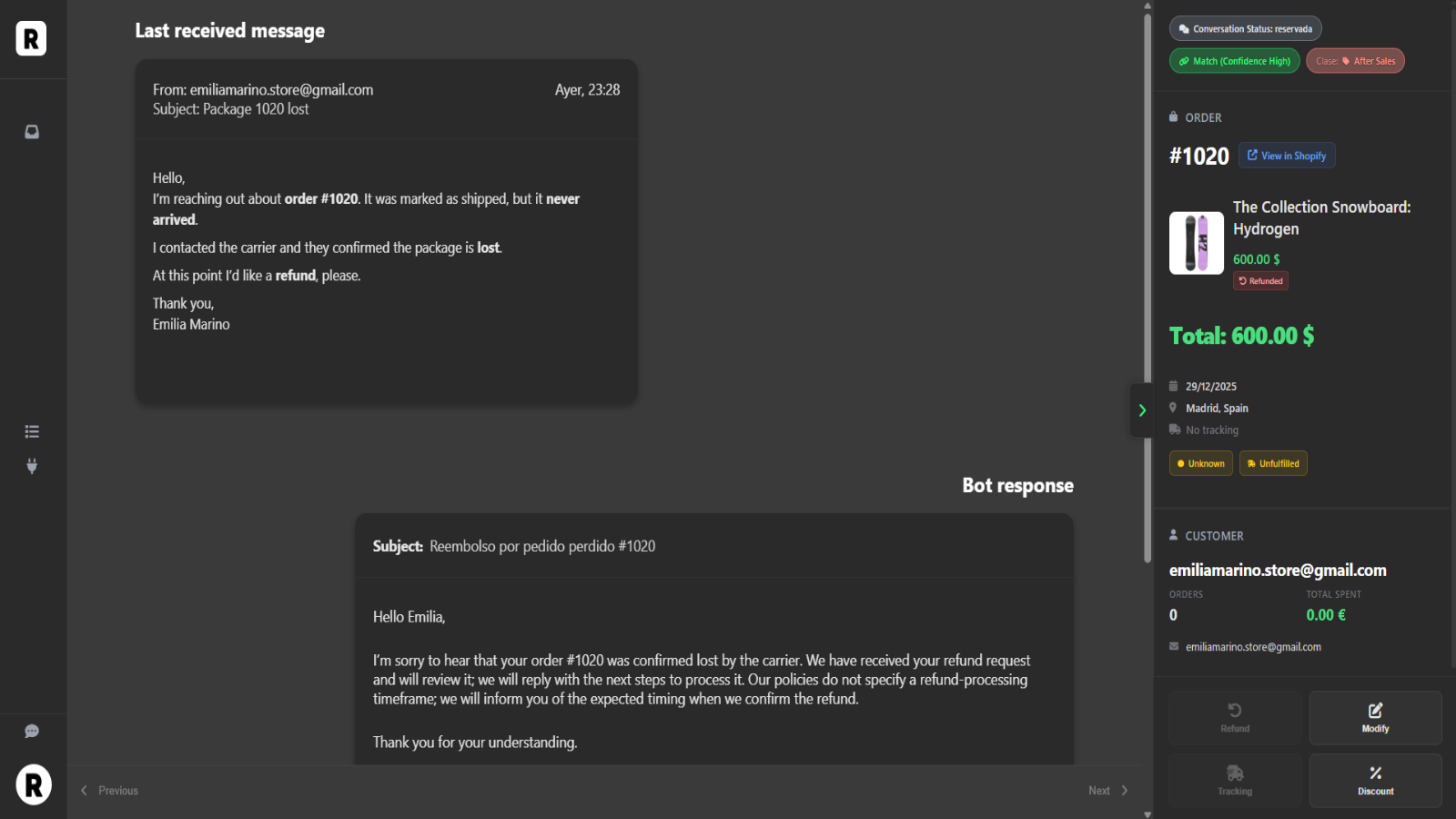This screenshot has height=819, width=1456.
Task: Open the integrations plug icon
Action: [x=32, y=466]
